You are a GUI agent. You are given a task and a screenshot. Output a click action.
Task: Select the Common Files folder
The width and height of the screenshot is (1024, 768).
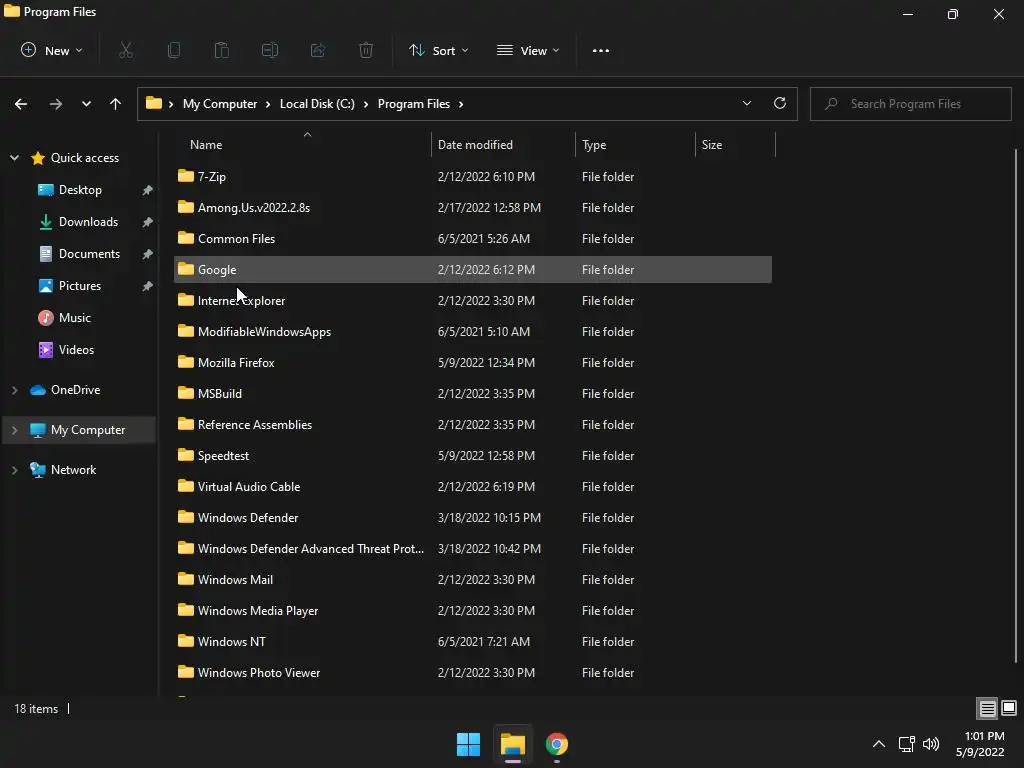pos(473,238)
